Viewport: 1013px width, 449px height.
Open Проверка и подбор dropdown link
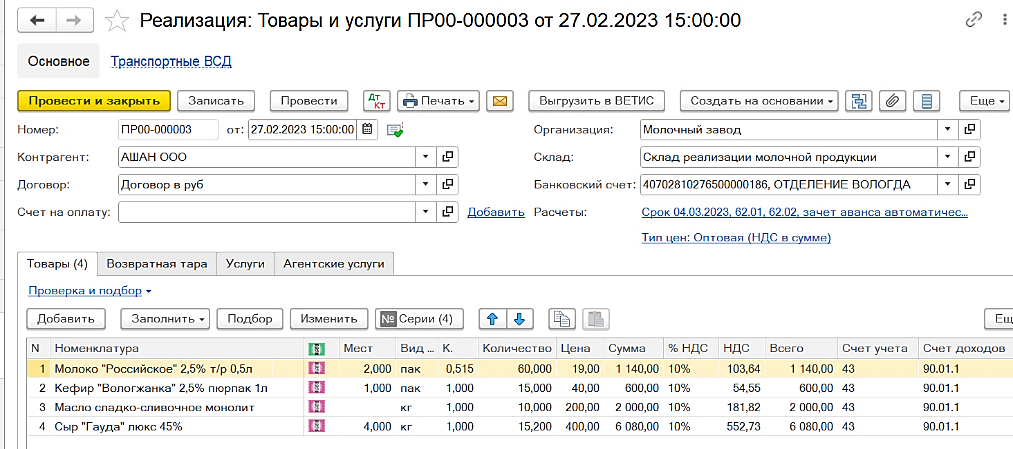[x=90, y=291]
